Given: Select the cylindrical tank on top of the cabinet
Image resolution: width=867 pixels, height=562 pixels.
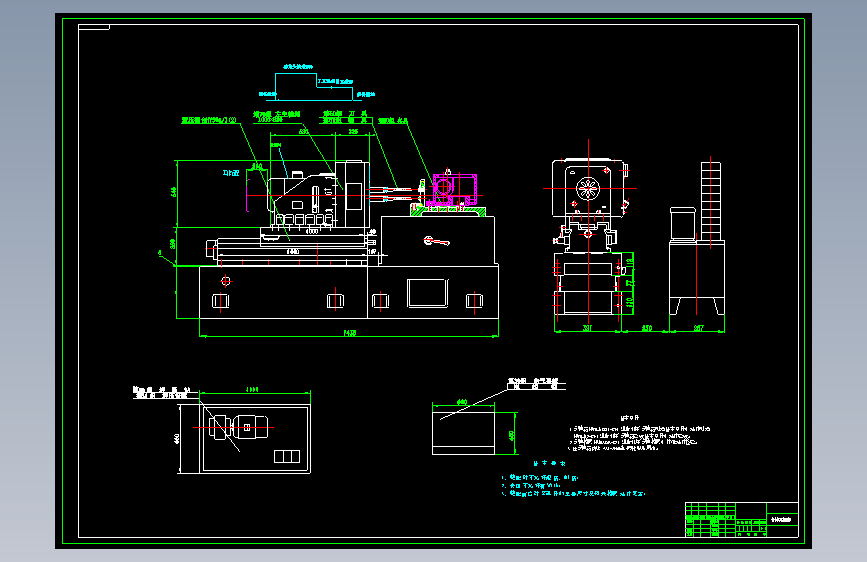Looking at the screenshot, I should click(x=683, y=223).
